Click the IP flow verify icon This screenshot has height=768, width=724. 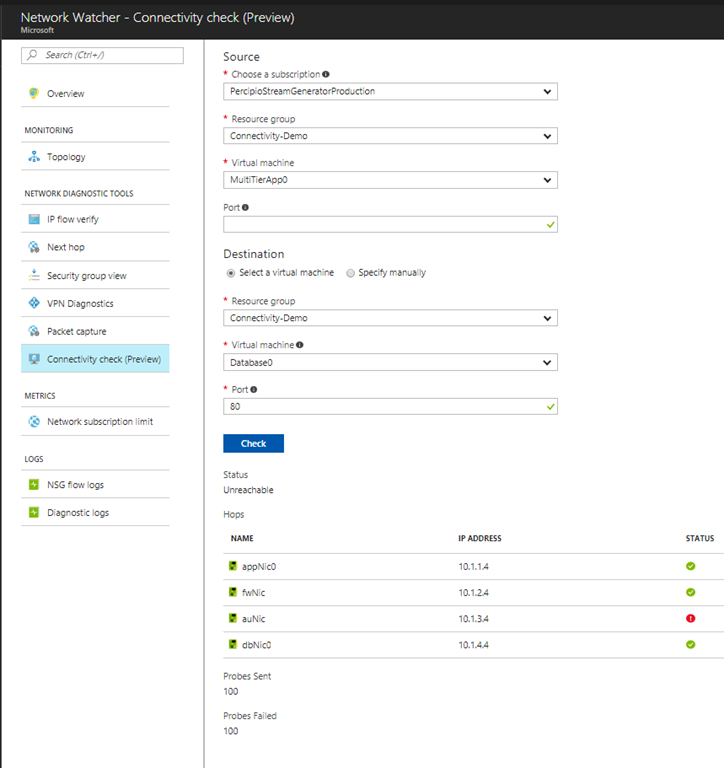pos(34,219)
